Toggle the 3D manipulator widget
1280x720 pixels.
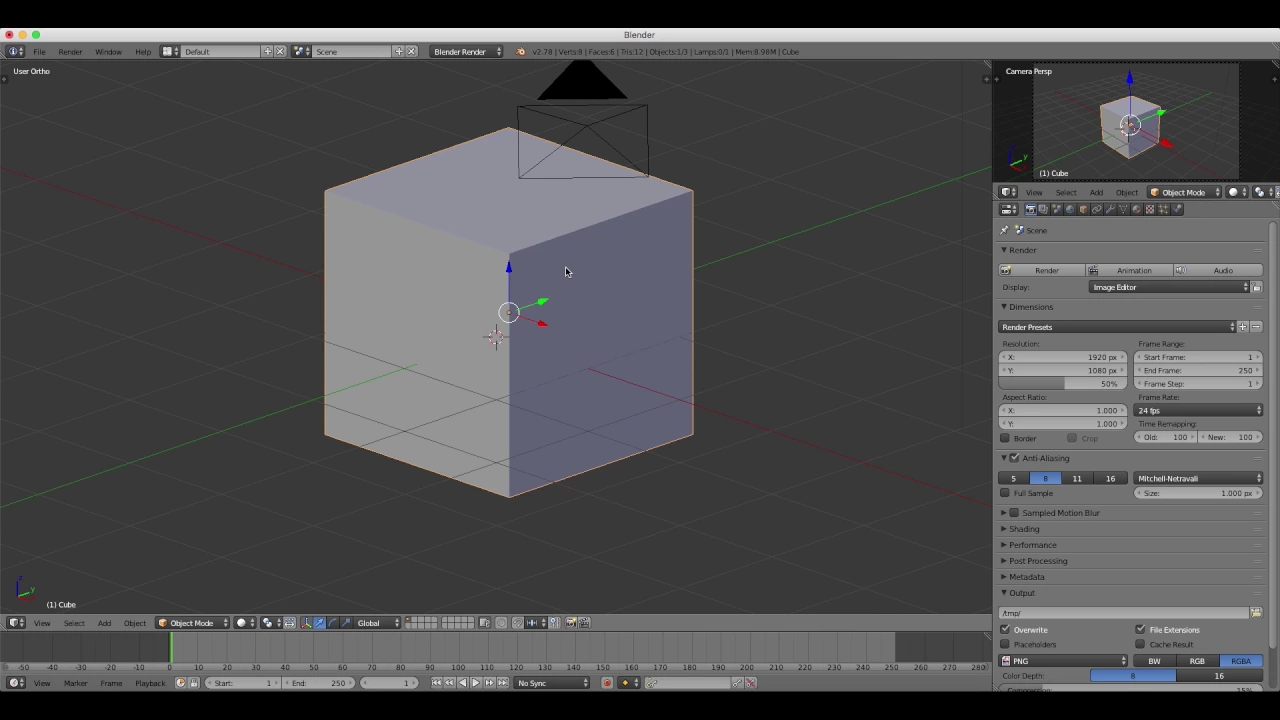[x=306, y=623]
